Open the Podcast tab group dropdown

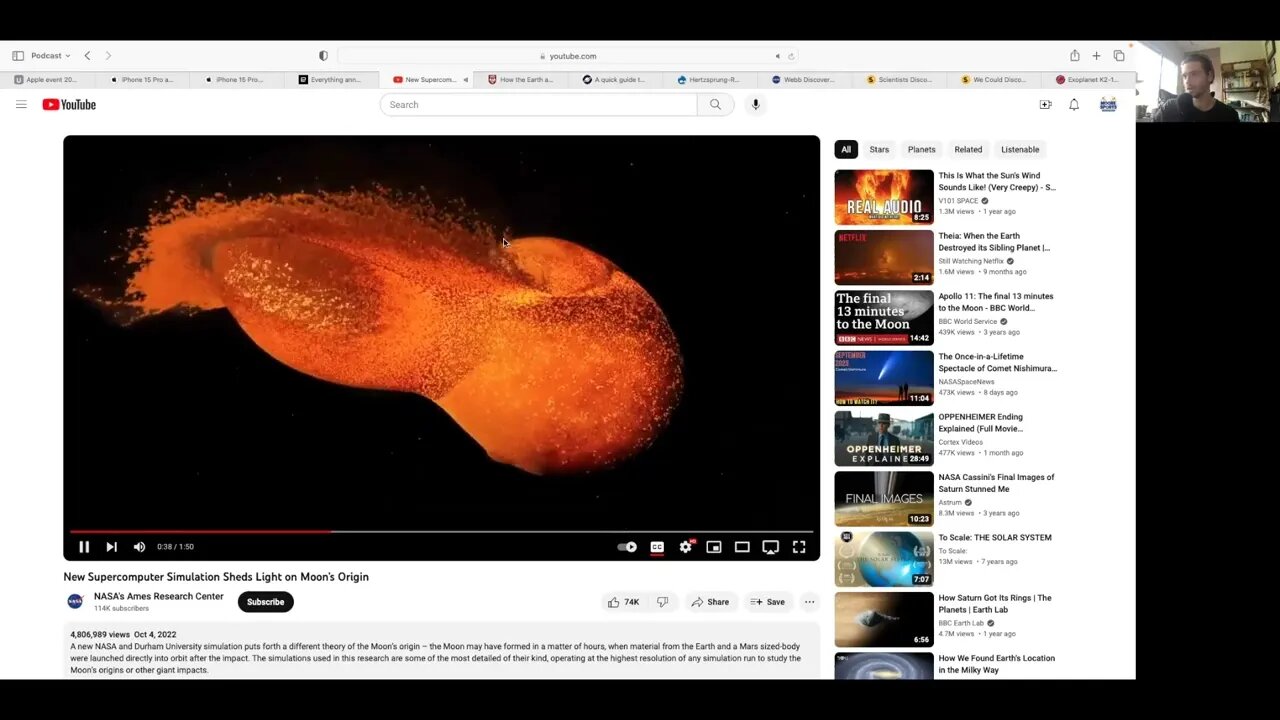pyautogui.click(x=51, y=56)
